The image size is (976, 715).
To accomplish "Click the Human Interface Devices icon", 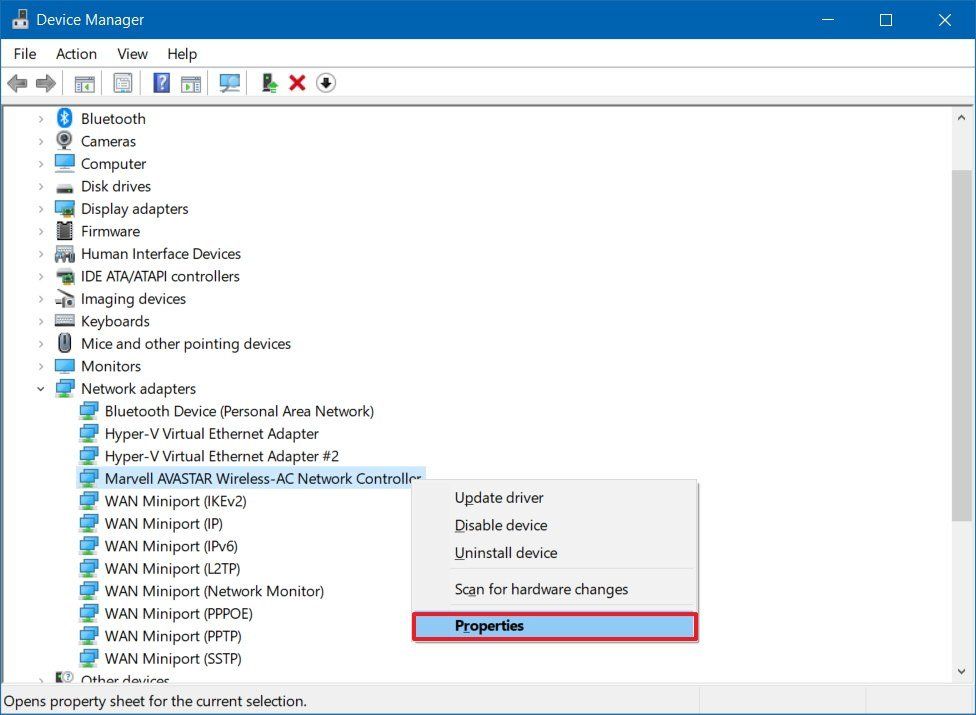I will click(65, 253).
